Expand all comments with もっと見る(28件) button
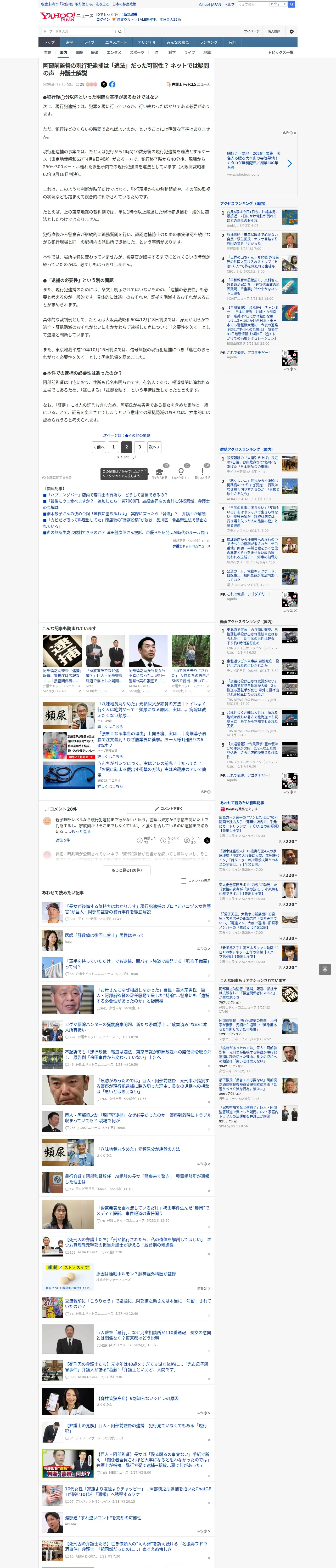The height and width of the screenshot is (1568, 336). [127, 871]
